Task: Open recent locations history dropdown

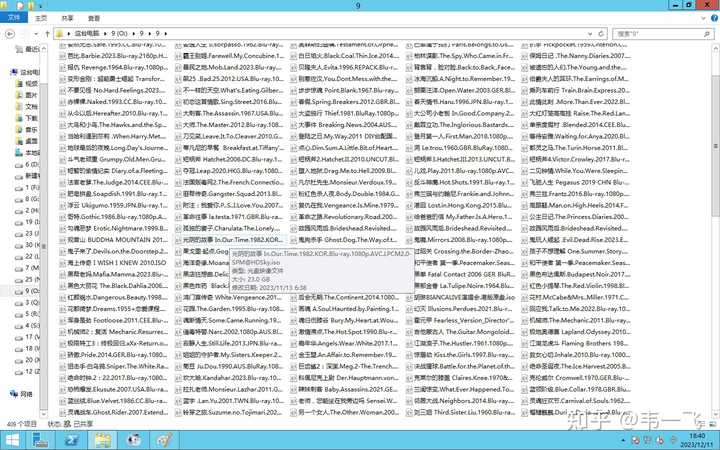Action: pos(35,34)
